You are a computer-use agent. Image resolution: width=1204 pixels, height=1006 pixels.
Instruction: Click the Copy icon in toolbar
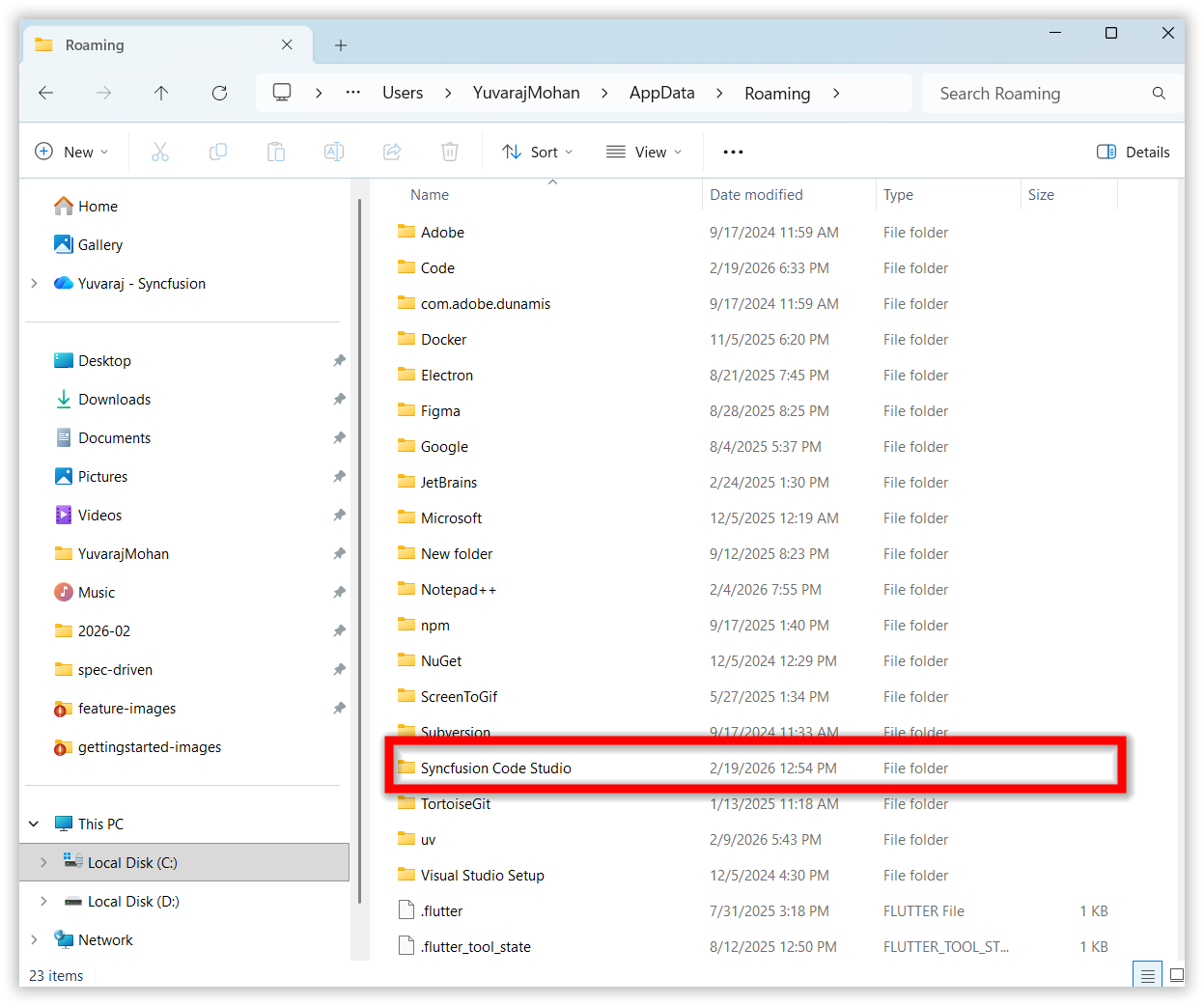[218, 152]
